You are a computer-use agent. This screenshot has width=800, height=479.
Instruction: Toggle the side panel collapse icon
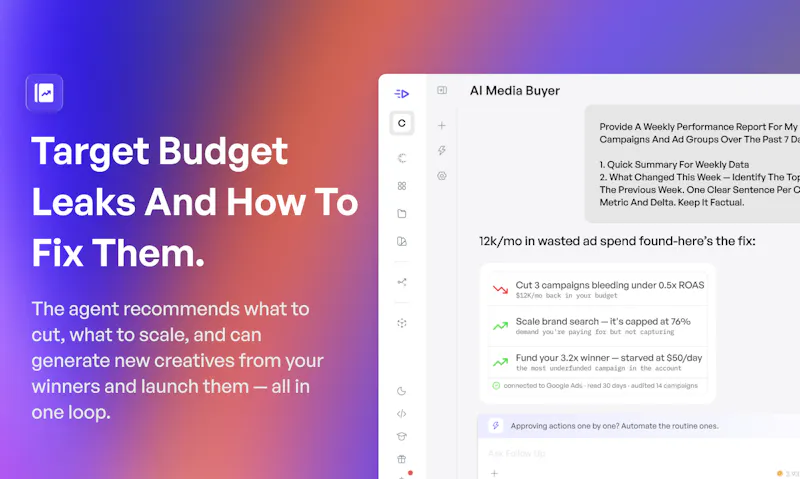442,90
